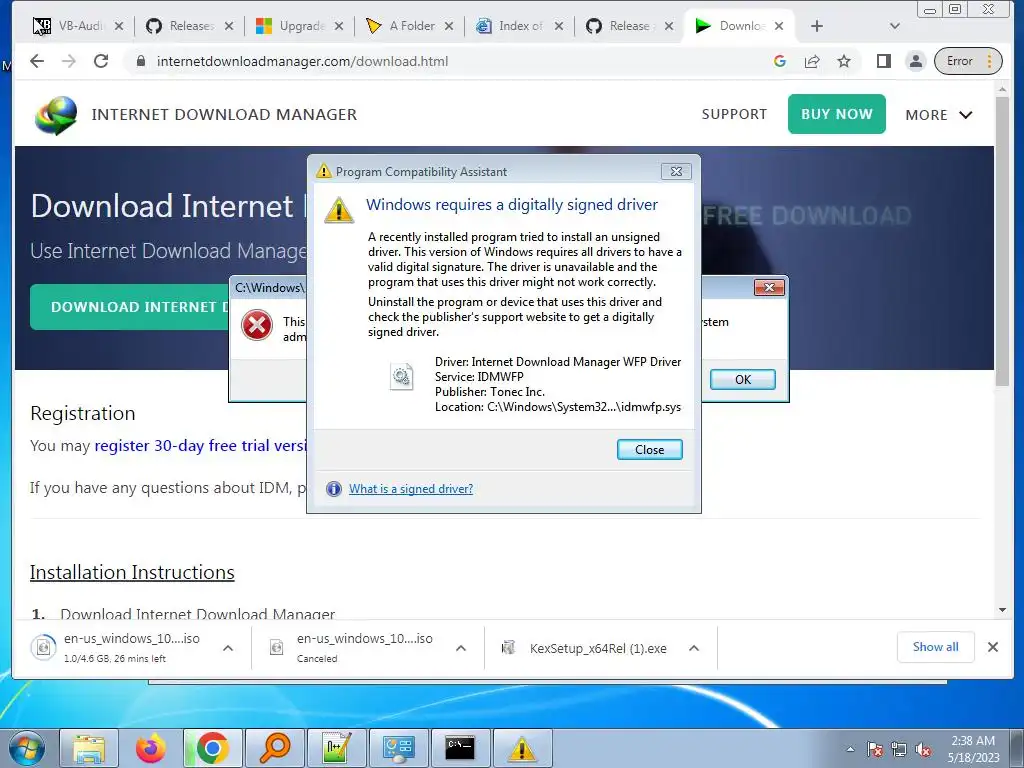Click the taskbar clock showing 2:38 AM

973,749
